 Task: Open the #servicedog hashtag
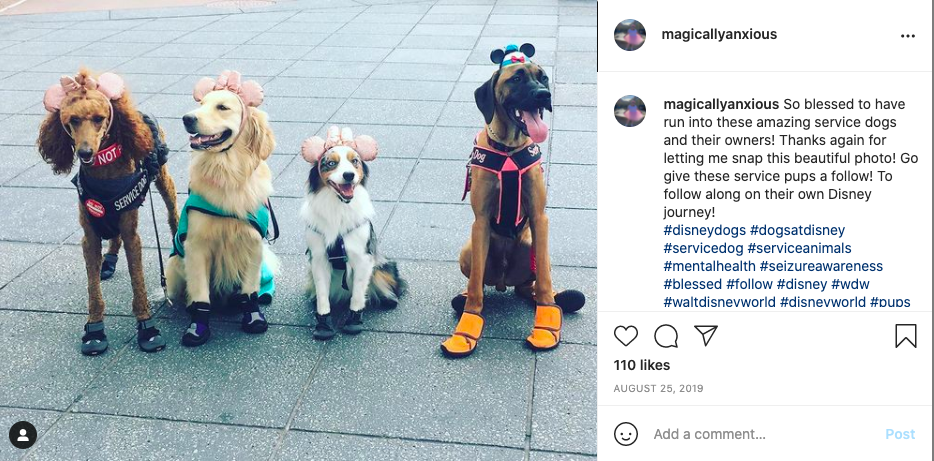point(703,248)
